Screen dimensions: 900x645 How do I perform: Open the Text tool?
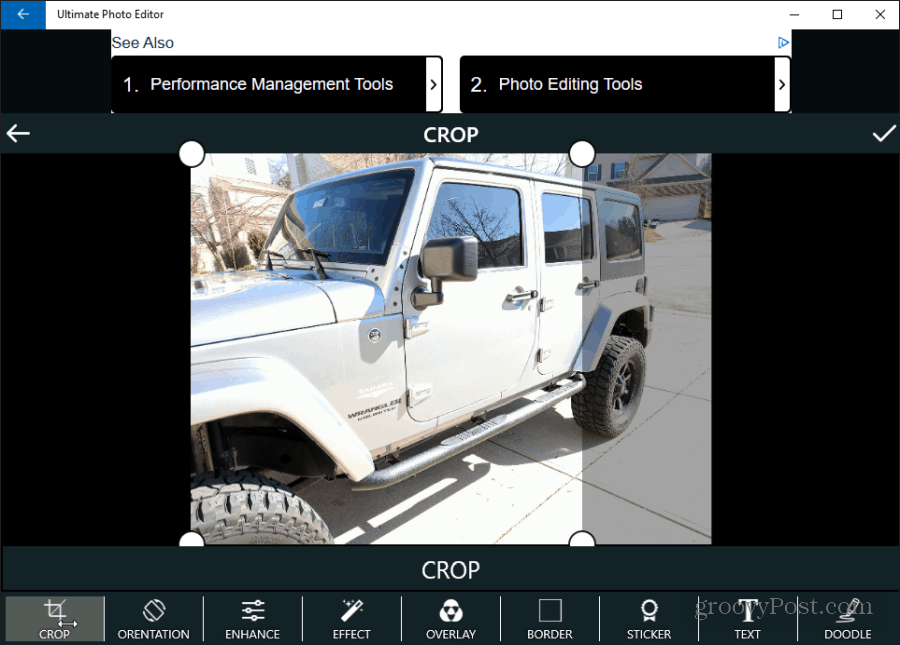click(747, 619)
